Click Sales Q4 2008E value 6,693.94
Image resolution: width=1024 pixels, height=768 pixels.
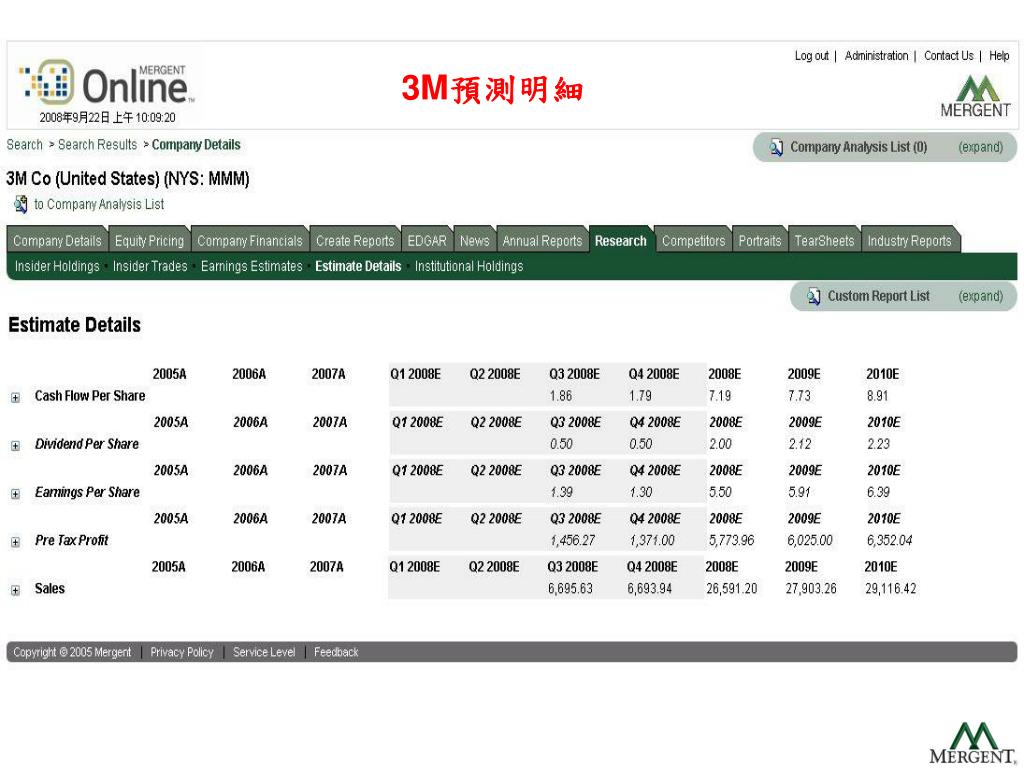(650, 589)
